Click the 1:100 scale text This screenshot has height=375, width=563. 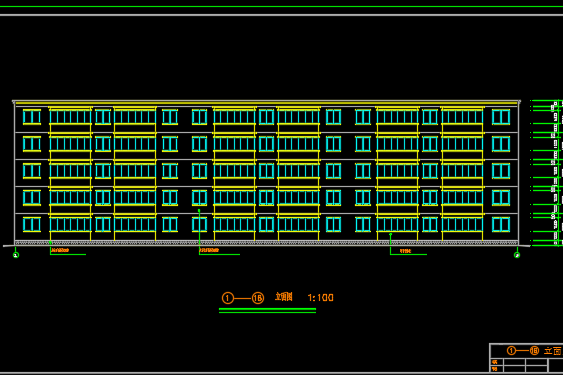pyautogui.click(x=321, y=297)
